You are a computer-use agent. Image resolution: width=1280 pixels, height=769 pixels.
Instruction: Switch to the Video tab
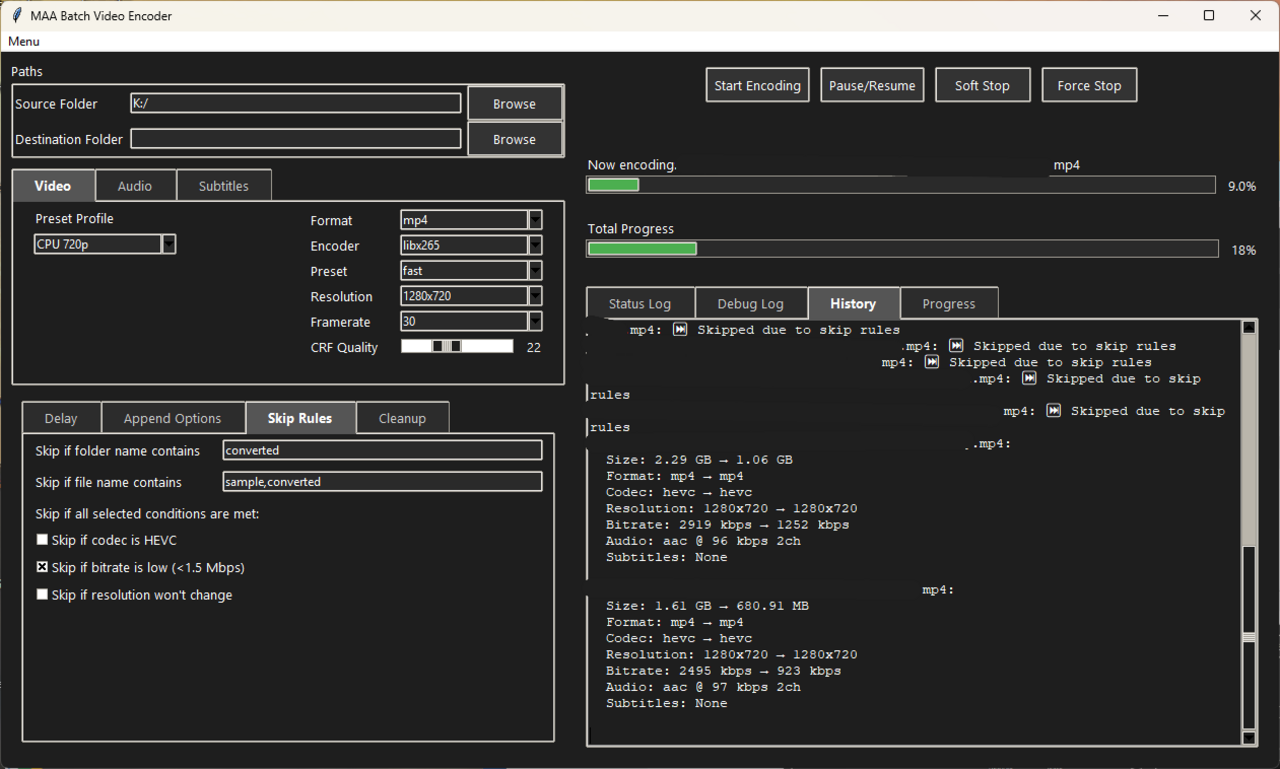[x=53, y=186]
